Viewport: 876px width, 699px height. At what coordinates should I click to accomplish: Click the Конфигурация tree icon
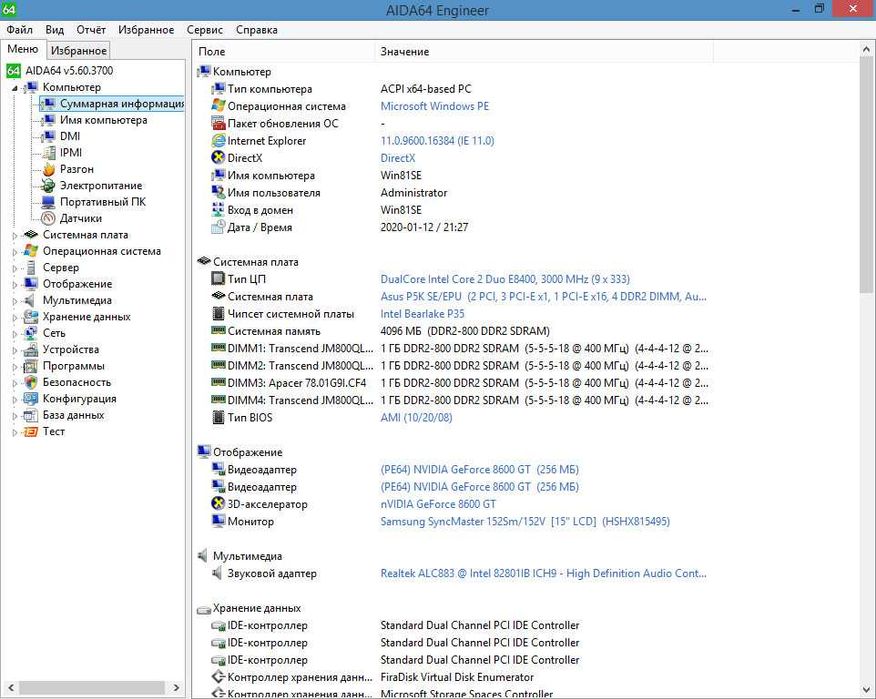(31, 398)
